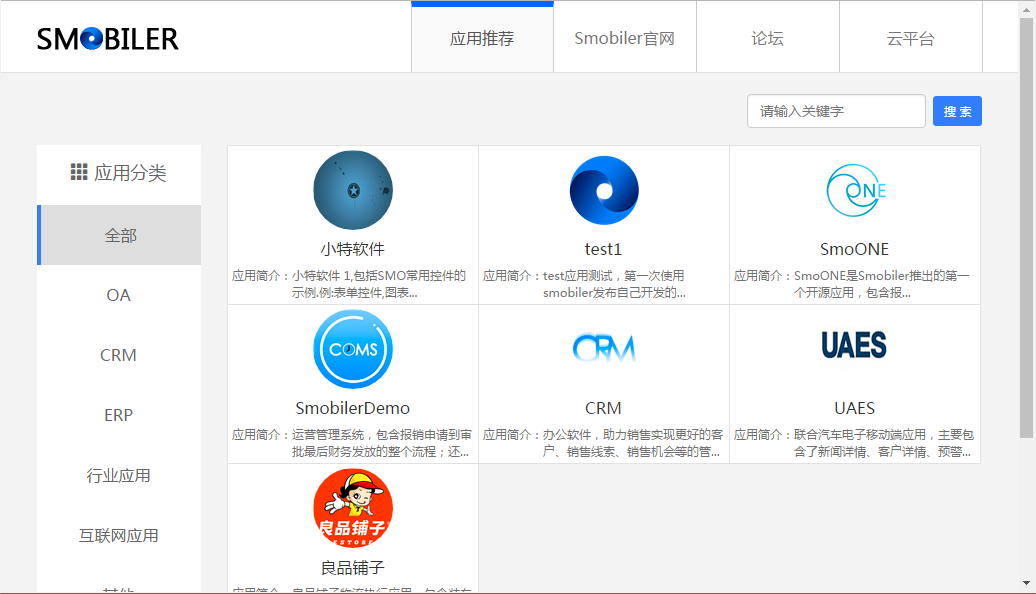Filter apps by CRM category in sidebar
Viewport: 1036px width, 594px height.
point(119,355)
